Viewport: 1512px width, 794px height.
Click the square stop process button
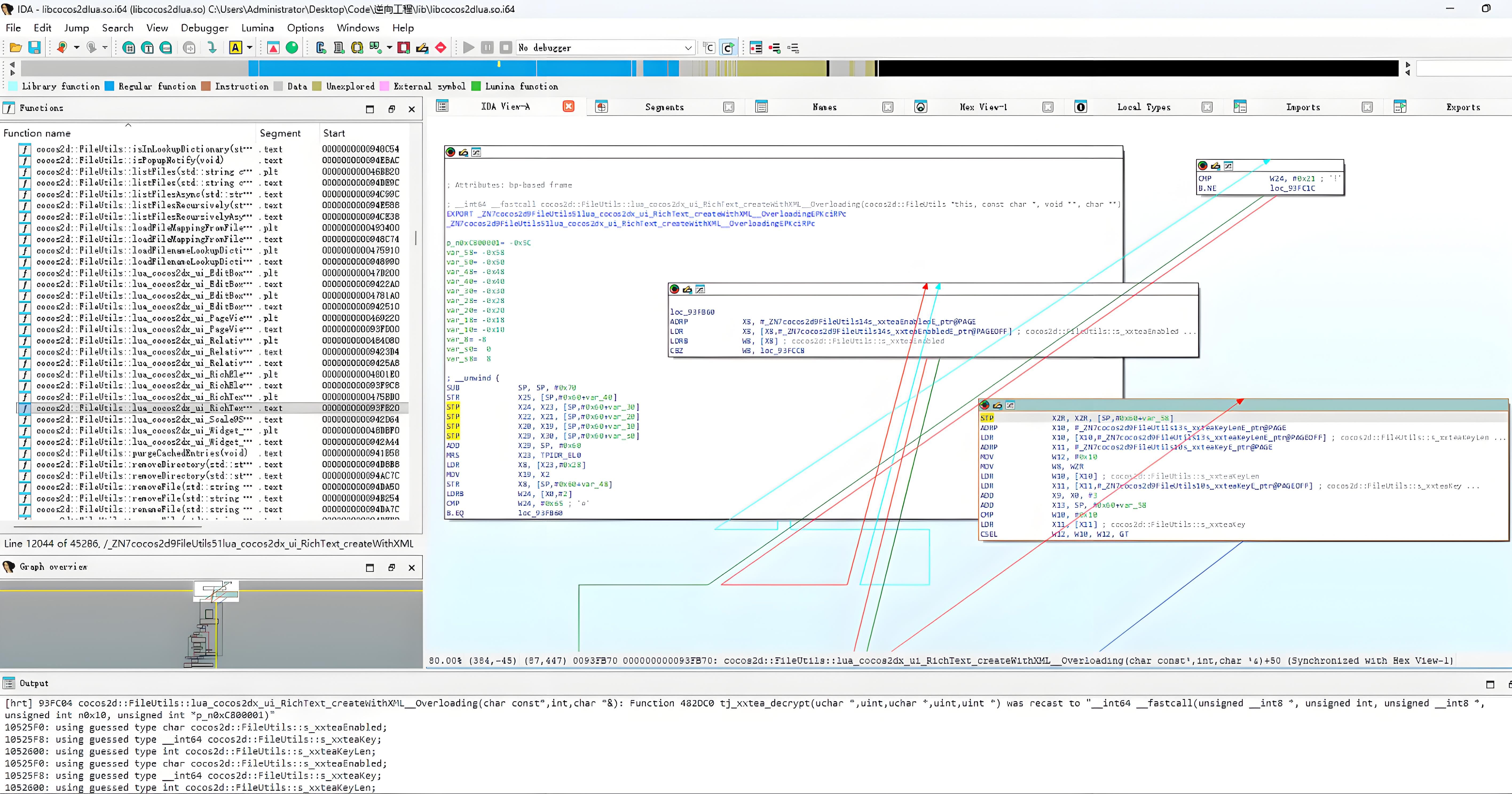point(505,47)
